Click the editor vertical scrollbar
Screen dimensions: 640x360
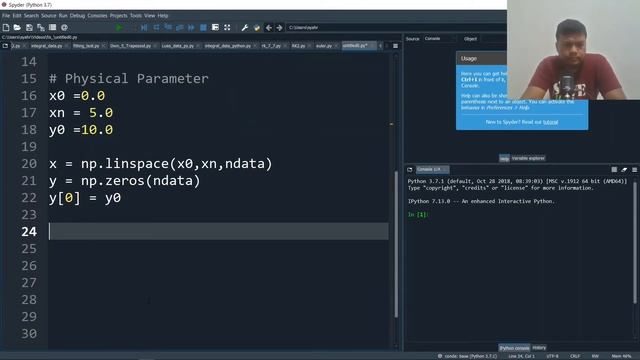396,243
